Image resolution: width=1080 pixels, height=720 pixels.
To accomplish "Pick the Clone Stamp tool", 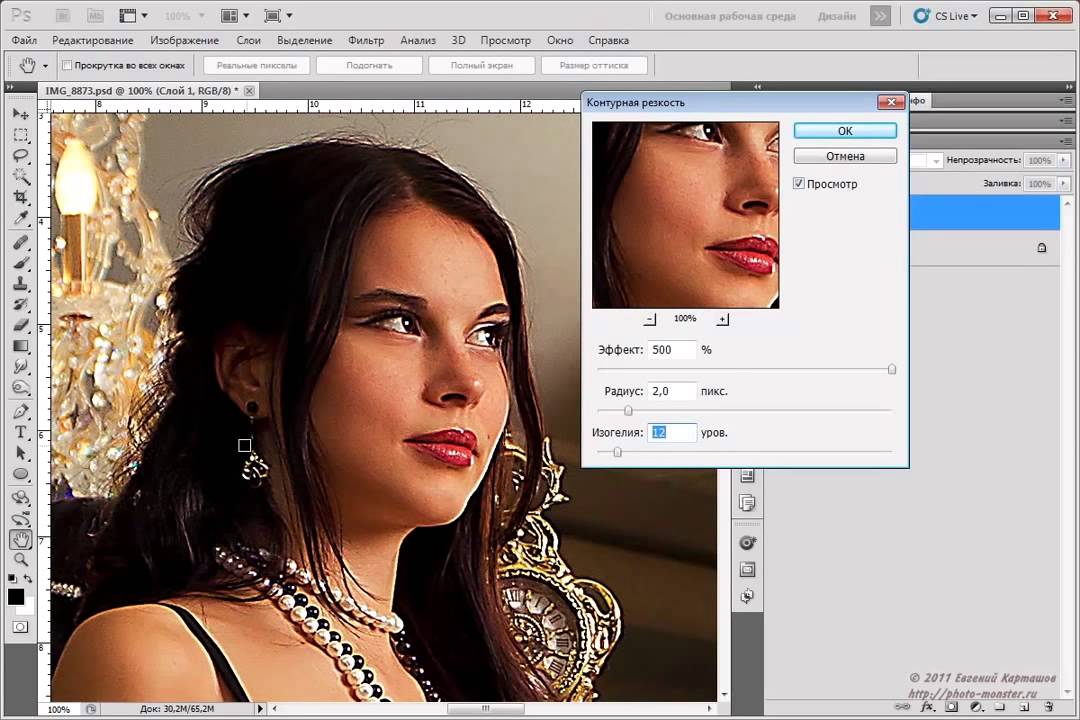I will coord(20,284).
